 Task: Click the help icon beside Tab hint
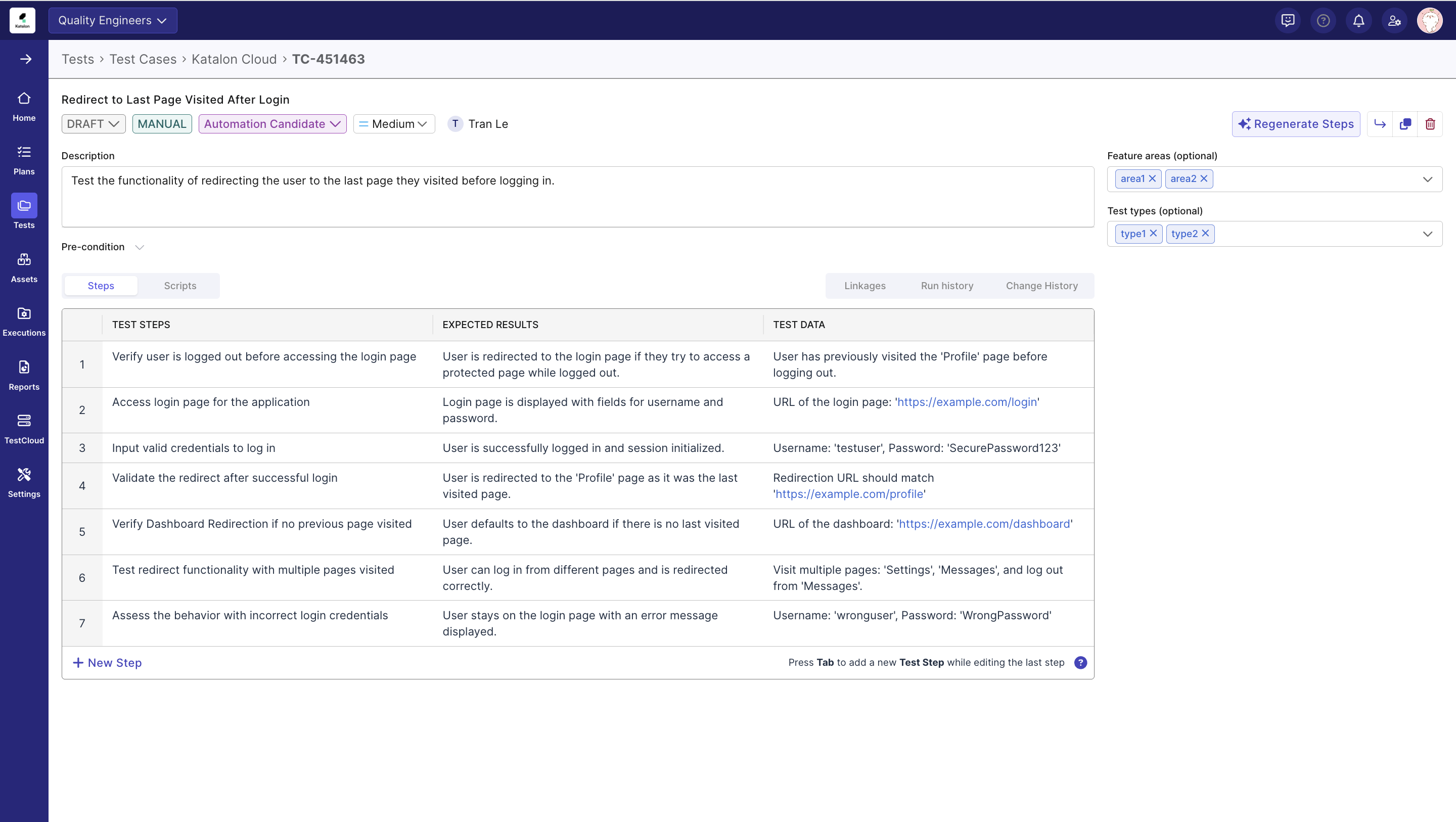coord(1080,663)
